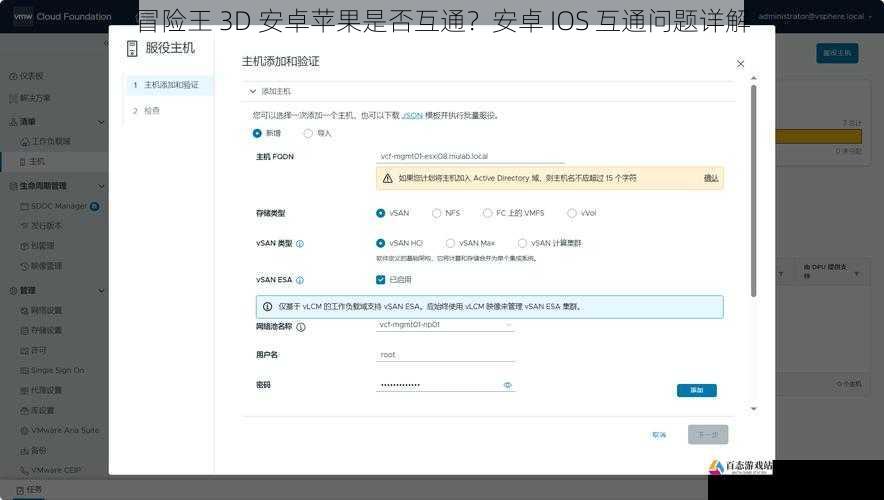Image resolution: width=884 pixels, height=500 pixels.
Task: Open 主机 in sidebar
Action: tap(32, 162)
